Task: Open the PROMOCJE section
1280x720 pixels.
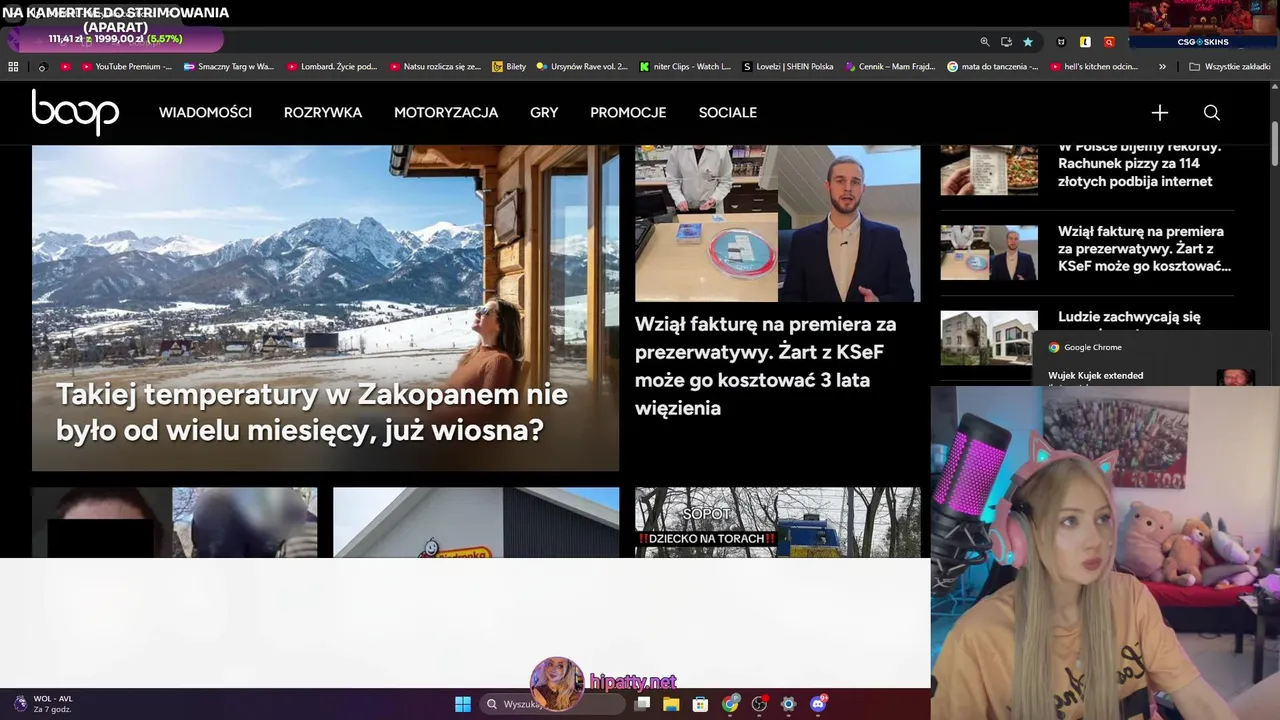Action: pyautogui.click(x=628, y=113)
